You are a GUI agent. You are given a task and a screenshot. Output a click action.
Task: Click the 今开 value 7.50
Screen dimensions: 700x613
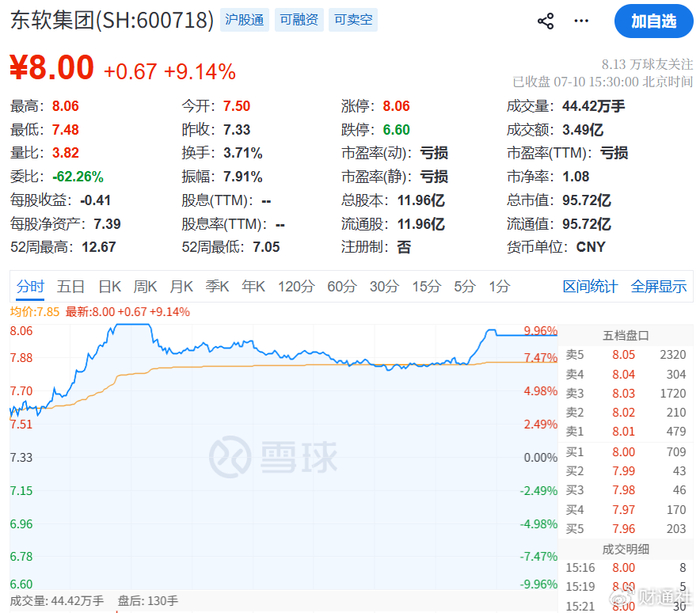(237, 106)
